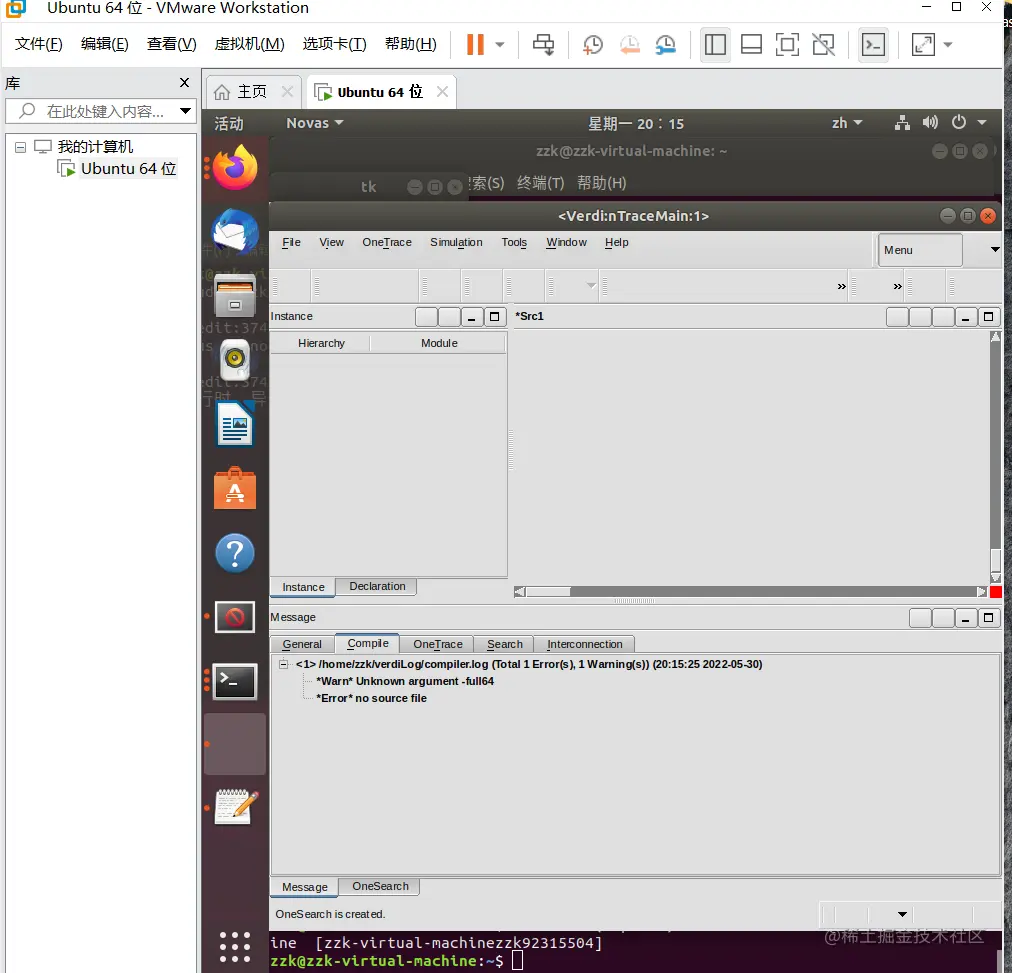1012x973 pixels.
Task: Close the Ubuntu 64 位 tab
Action: pos(442,92)
